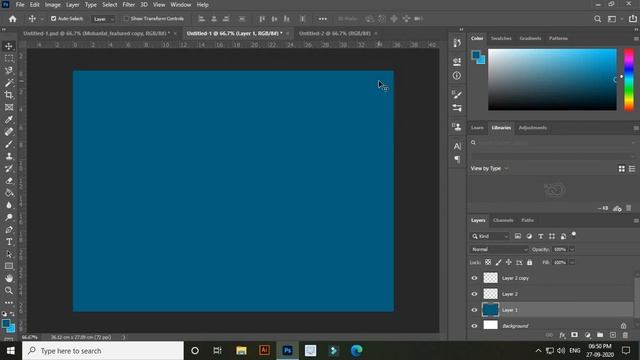Select the Rectangle shape tool
The width and height of the screenshot is (640, 360).
[x=9, y=267]
